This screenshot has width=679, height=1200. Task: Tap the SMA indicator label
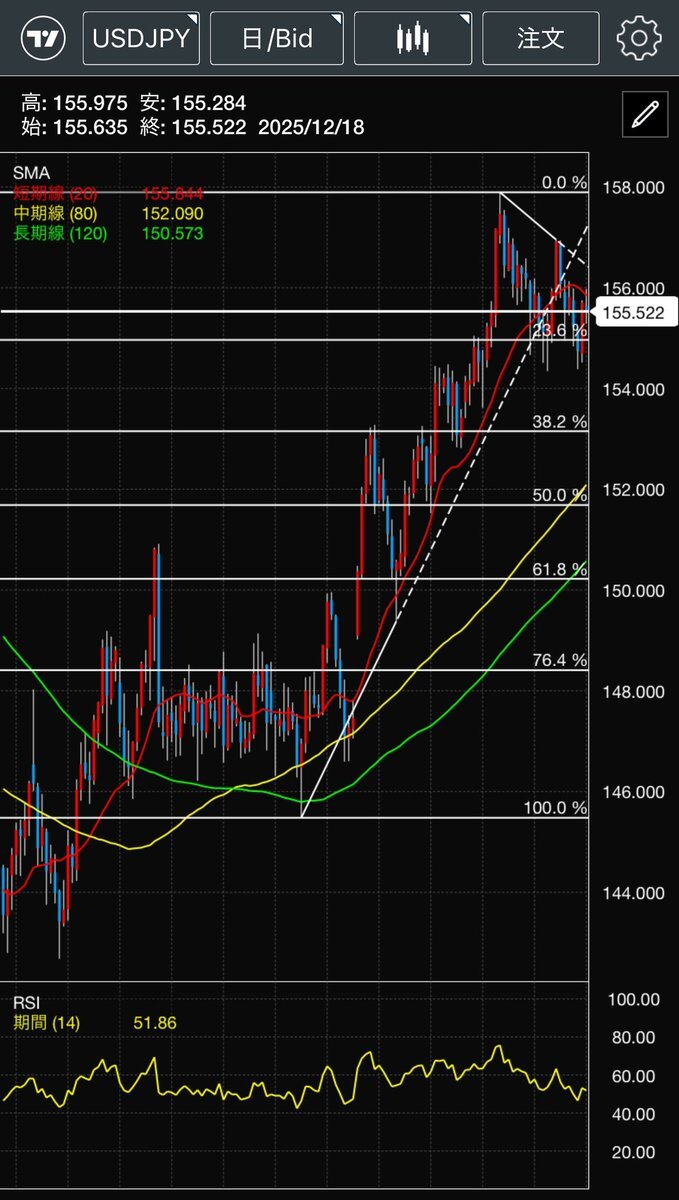[x=29, y=173]
